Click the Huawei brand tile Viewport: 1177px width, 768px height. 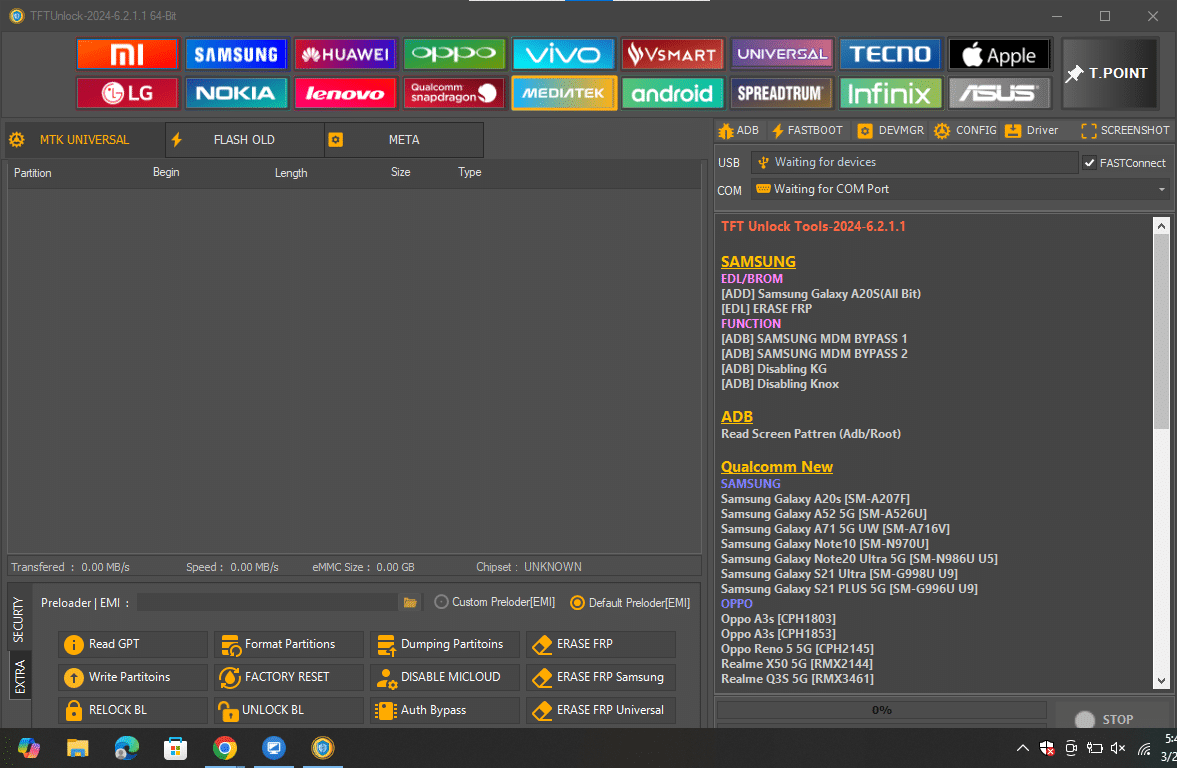(345, 54)
